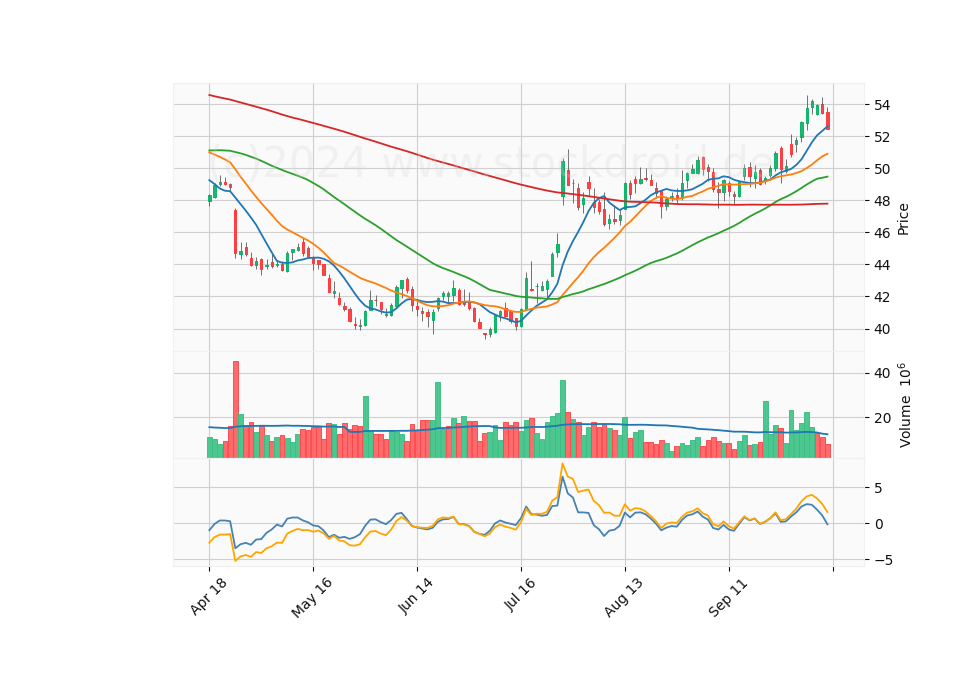Click the 52 price axis value
Viewport: 960px width, 690px height.
(882, 137)
